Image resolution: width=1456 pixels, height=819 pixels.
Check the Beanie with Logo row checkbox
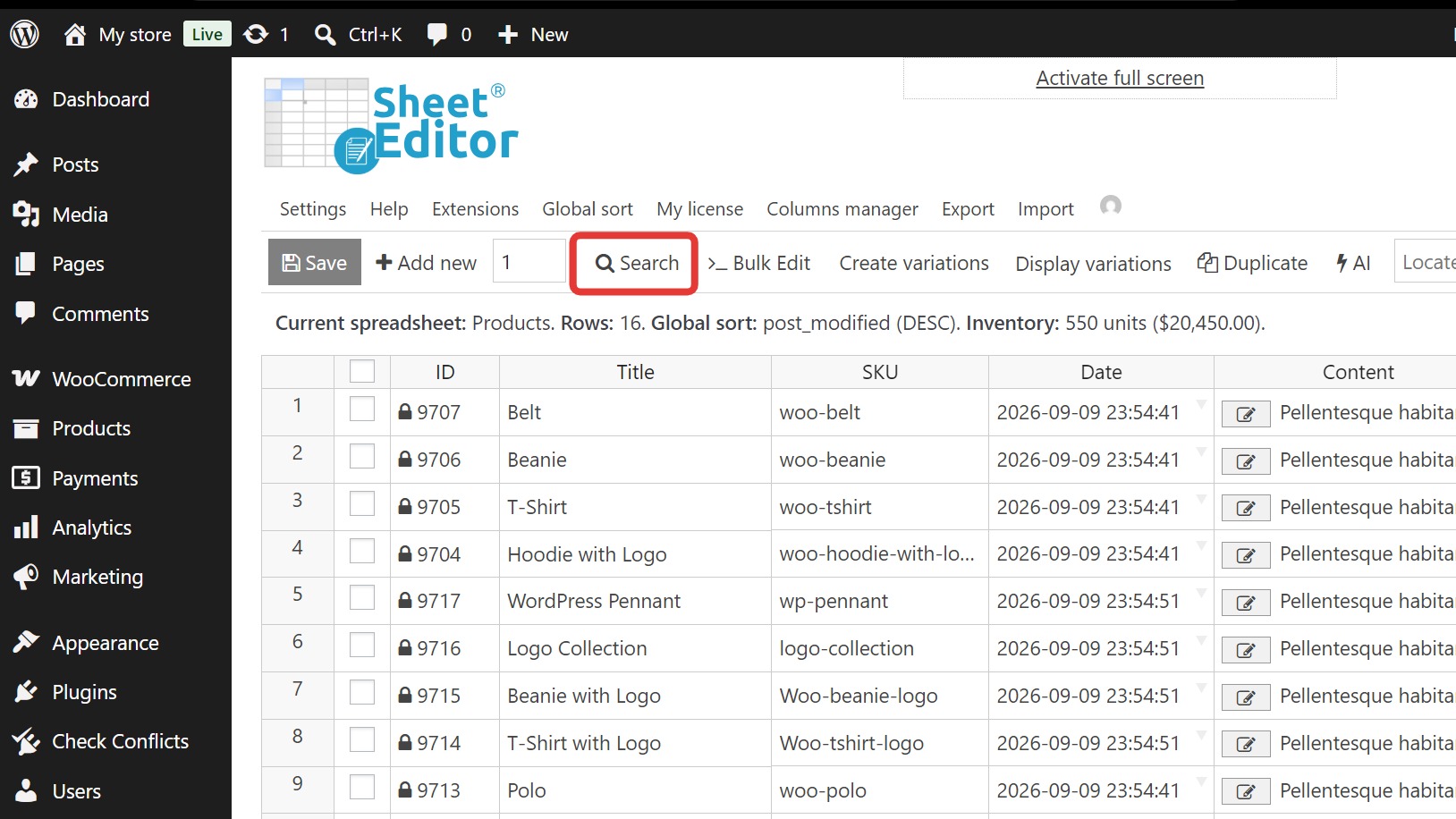362,692
